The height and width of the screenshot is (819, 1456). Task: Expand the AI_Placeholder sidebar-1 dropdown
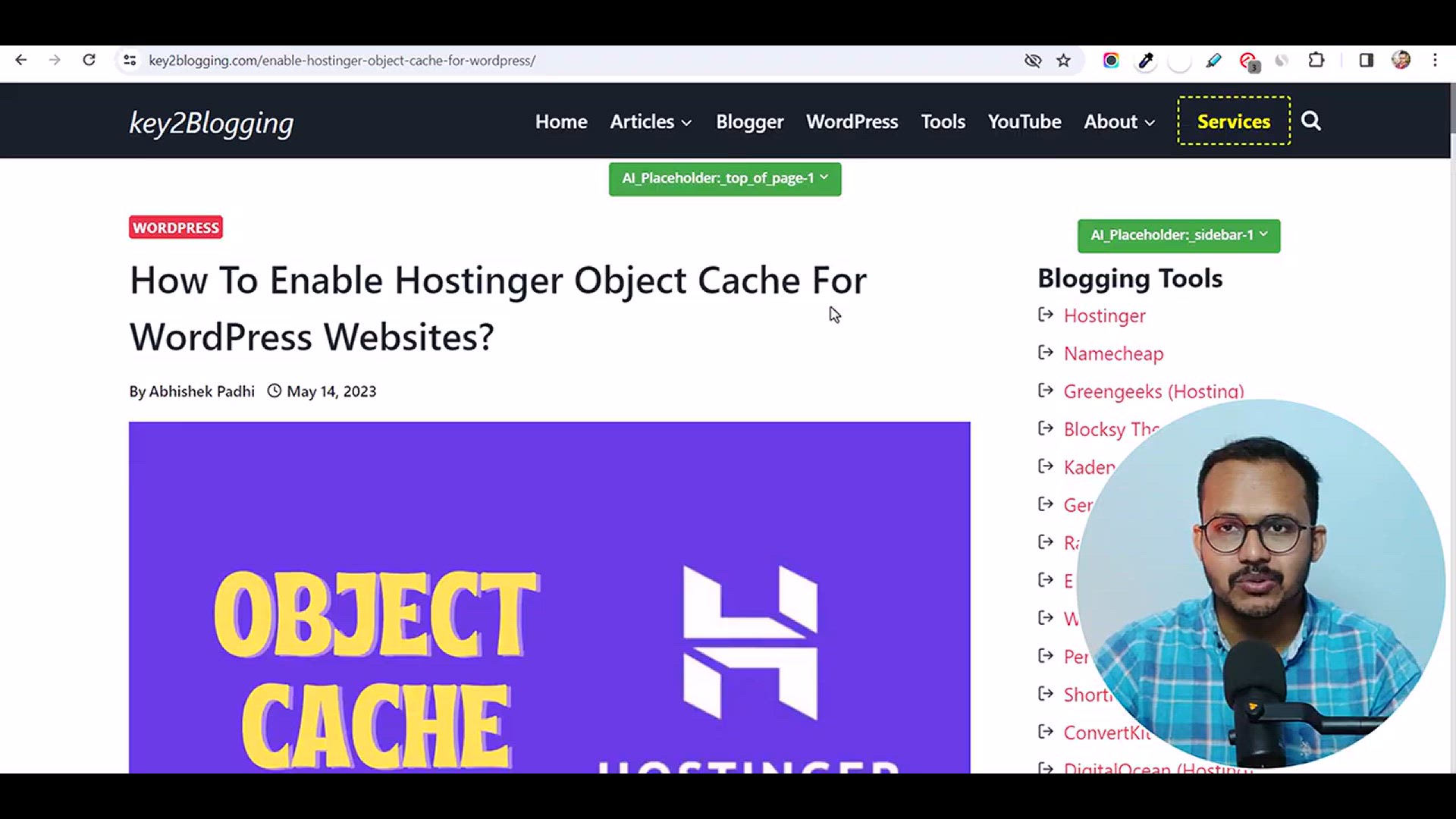1178,236
